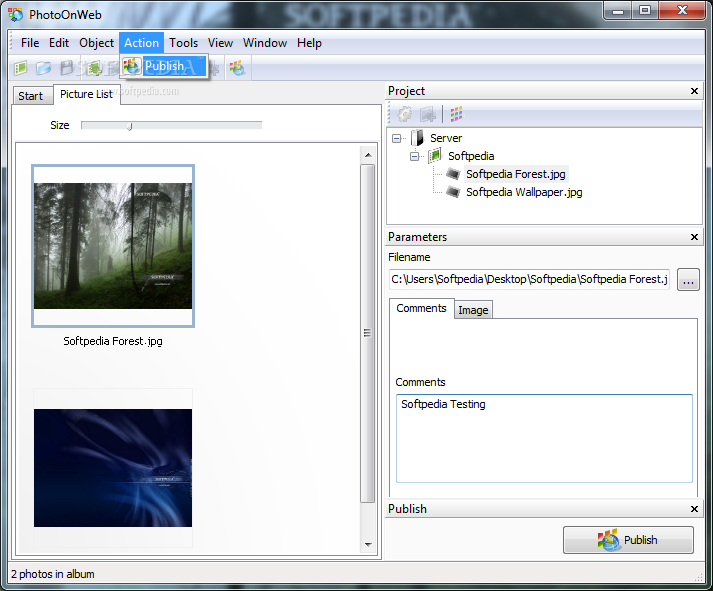Select the Softpedia album label in tree
This screenshot has width=713, height=591.
pyautogui.click(x=471, y=156)
